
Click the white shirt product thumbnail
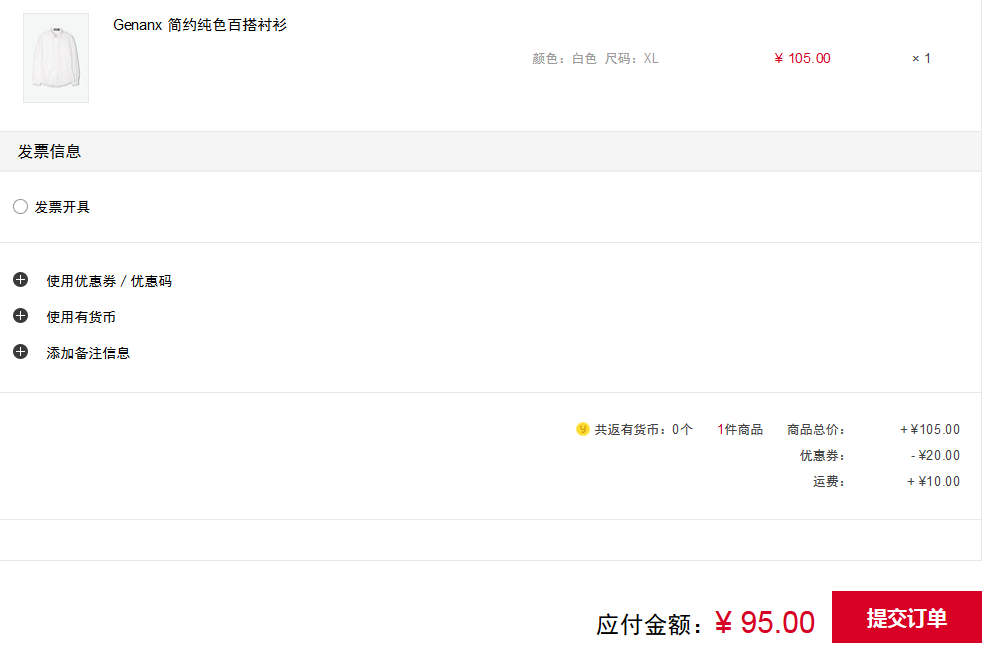(56, 58)
